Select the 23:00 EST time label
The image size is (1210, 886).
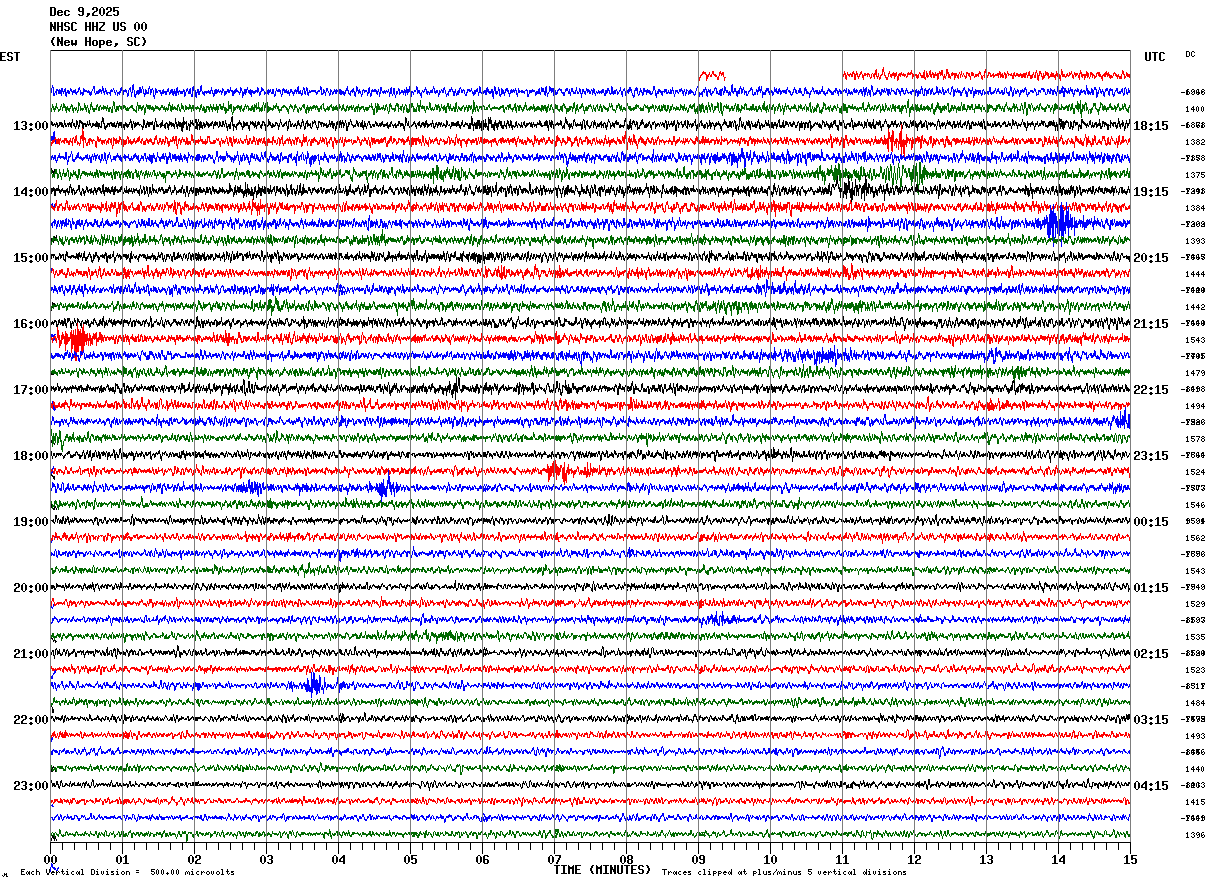(31, 785)
